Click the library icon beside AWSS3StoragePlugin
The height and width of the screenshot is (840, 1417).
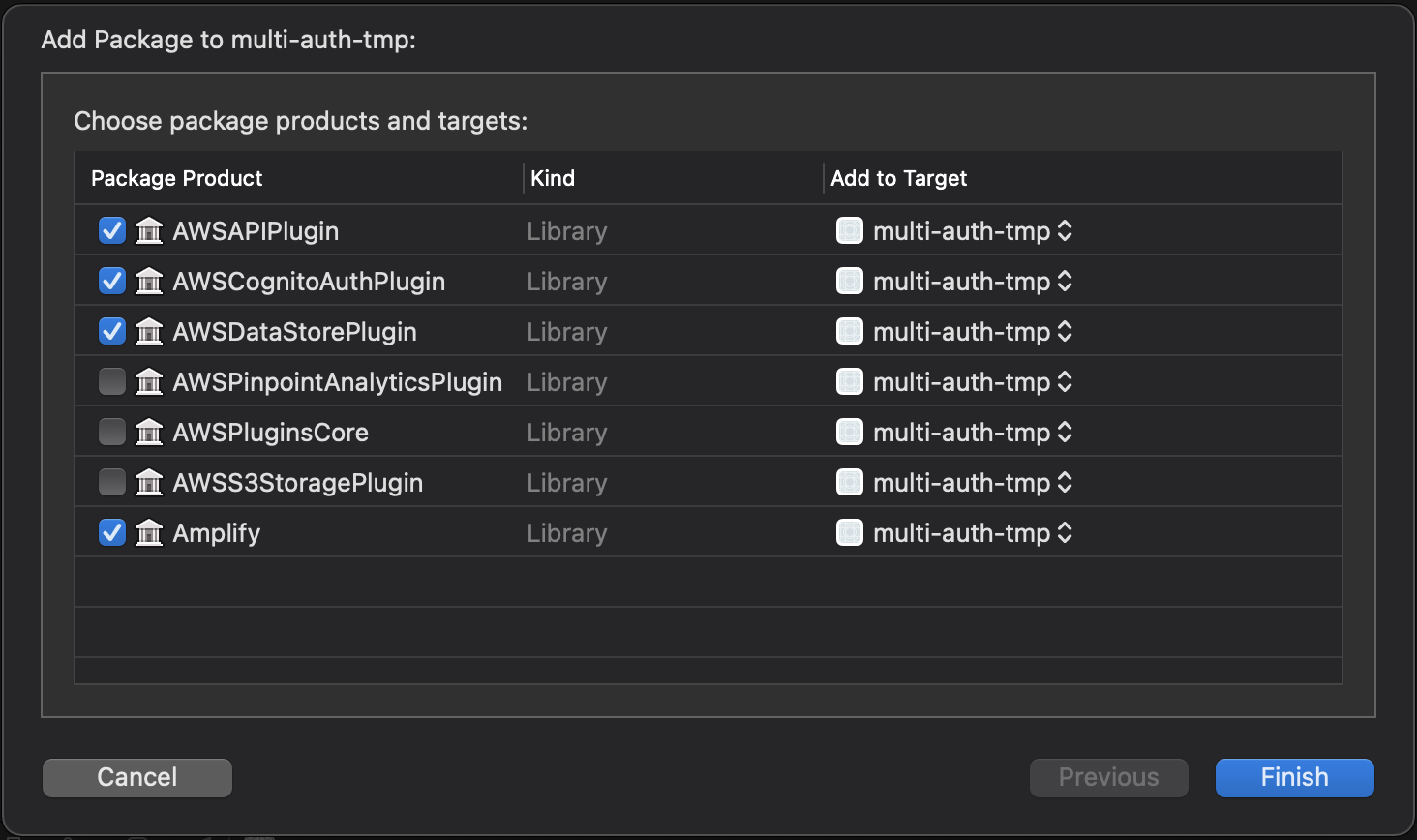pos(149,482)
